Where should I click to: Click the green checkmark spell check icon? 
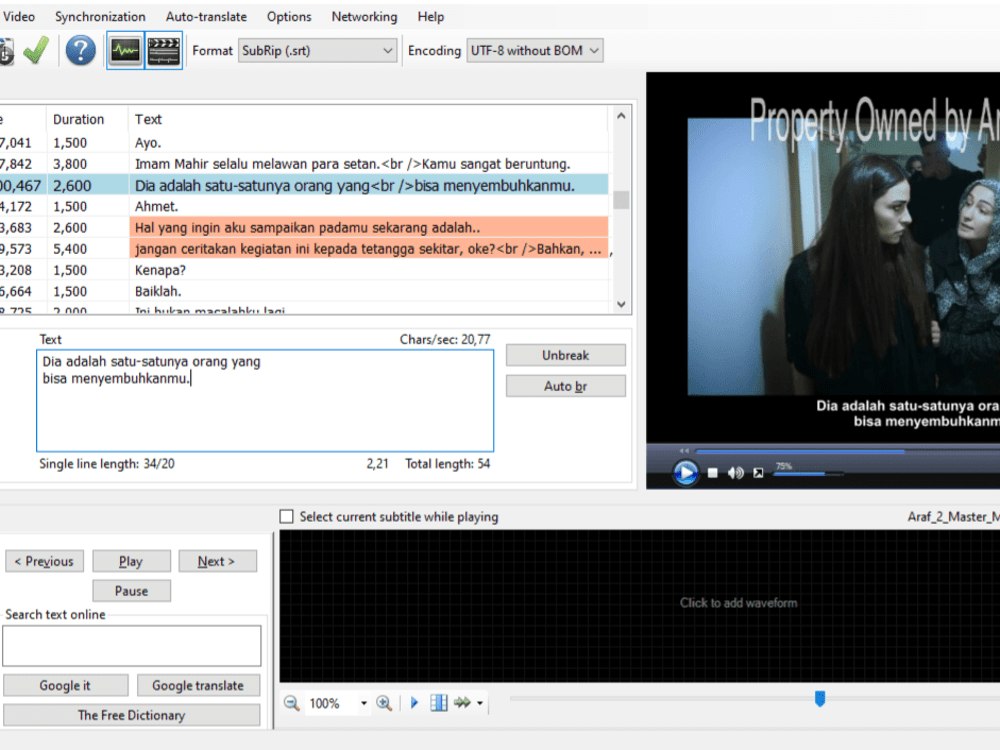tap(36, 50)
